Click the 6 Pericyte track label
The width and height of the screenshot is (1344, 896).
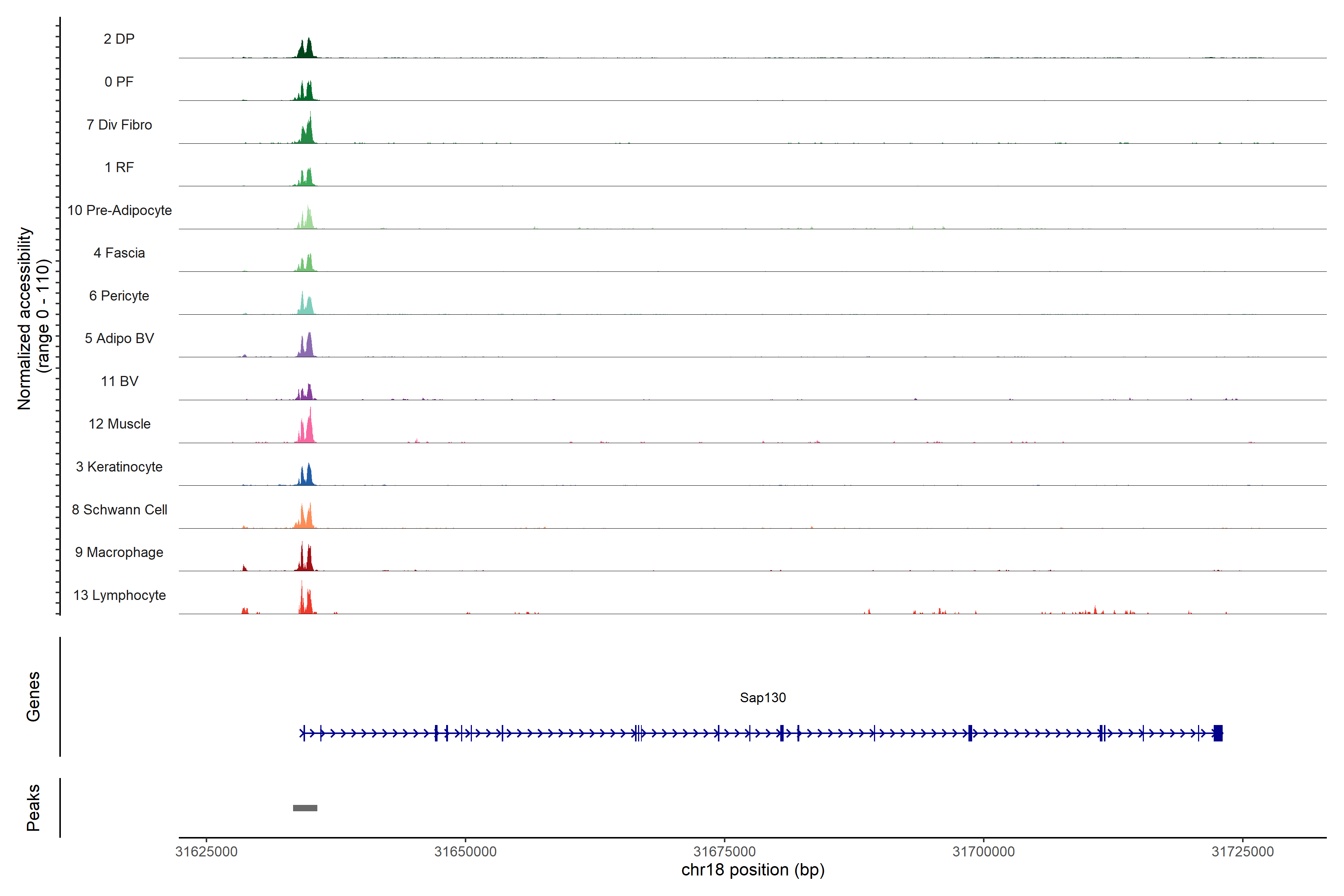pyautogui.click(x=119, y=295)
